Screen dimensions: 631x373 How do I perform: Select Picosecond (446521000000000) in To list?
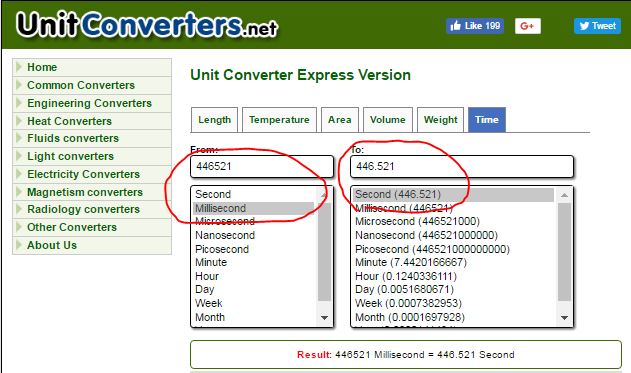point(454,249)
